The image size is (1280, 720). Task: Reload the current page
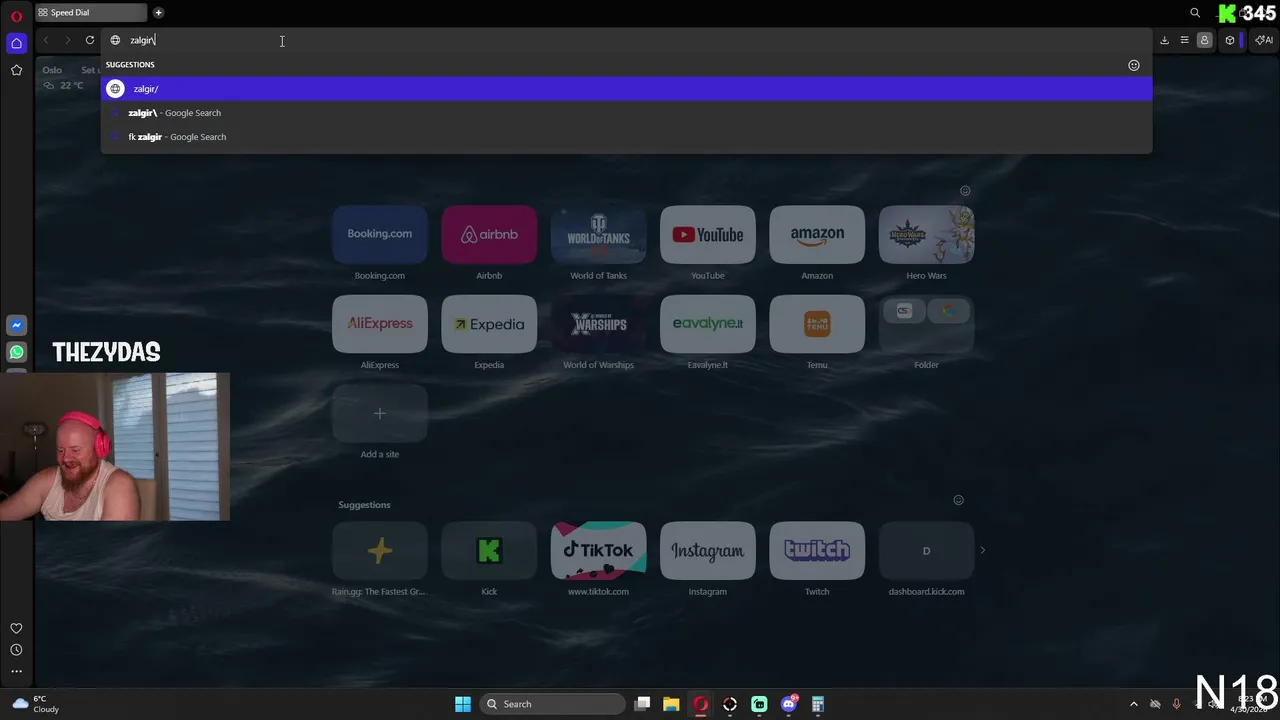point(90,40)
